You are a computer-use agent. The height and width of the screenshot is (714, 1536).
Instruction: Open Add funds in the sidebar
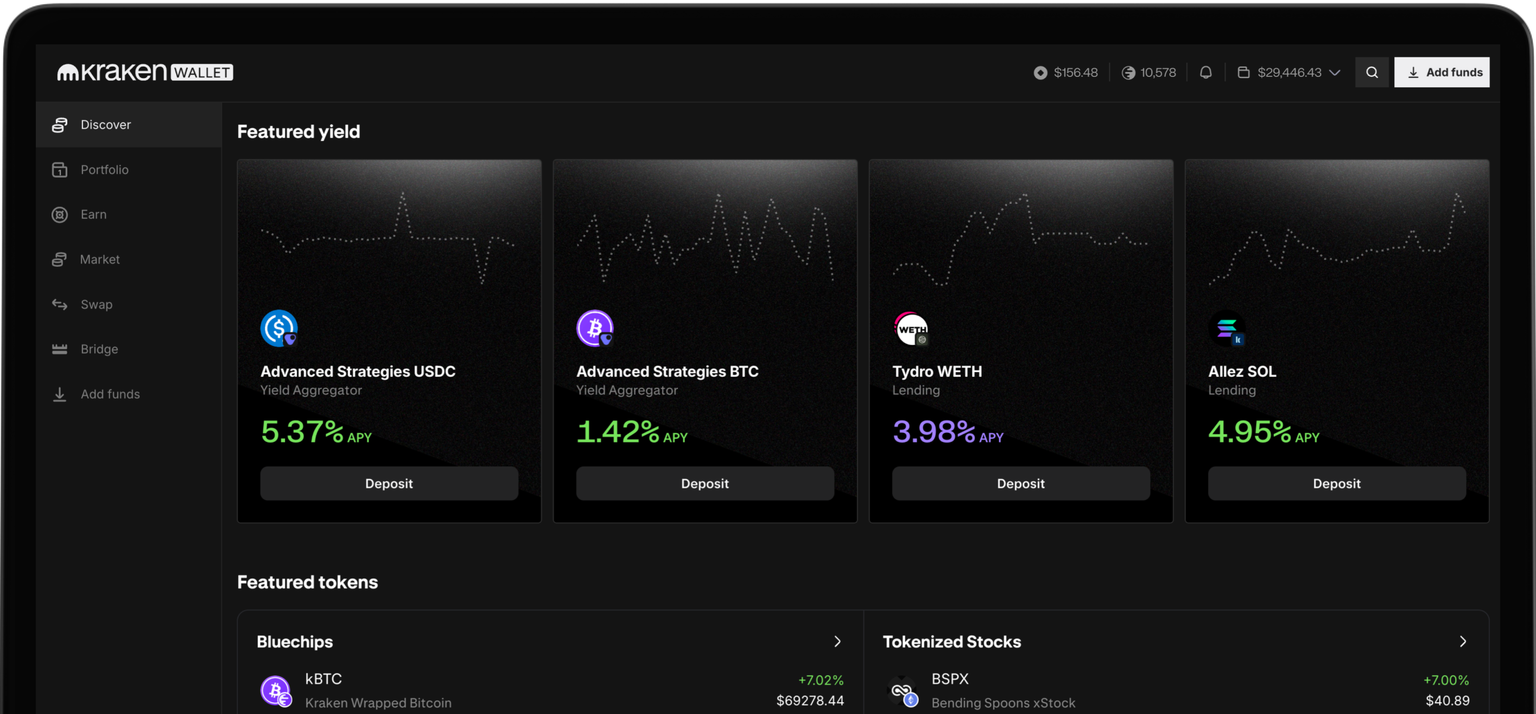pos(129,394)
